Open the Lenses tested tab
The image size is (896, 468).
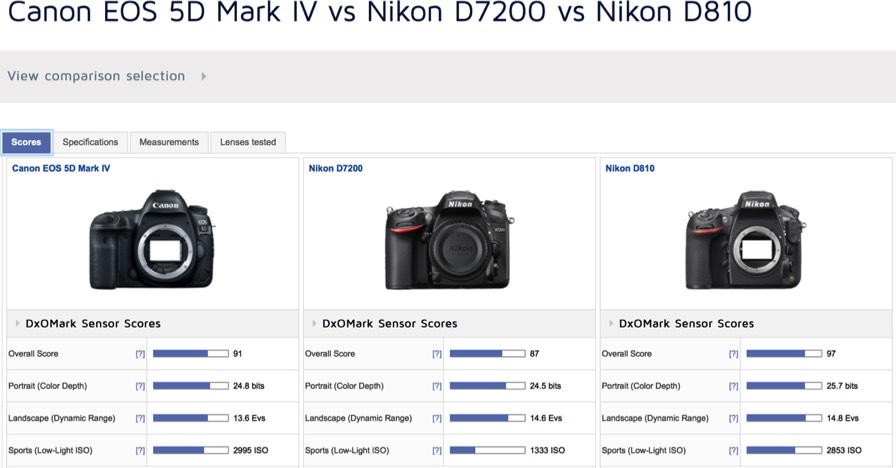tap(248, 142)
